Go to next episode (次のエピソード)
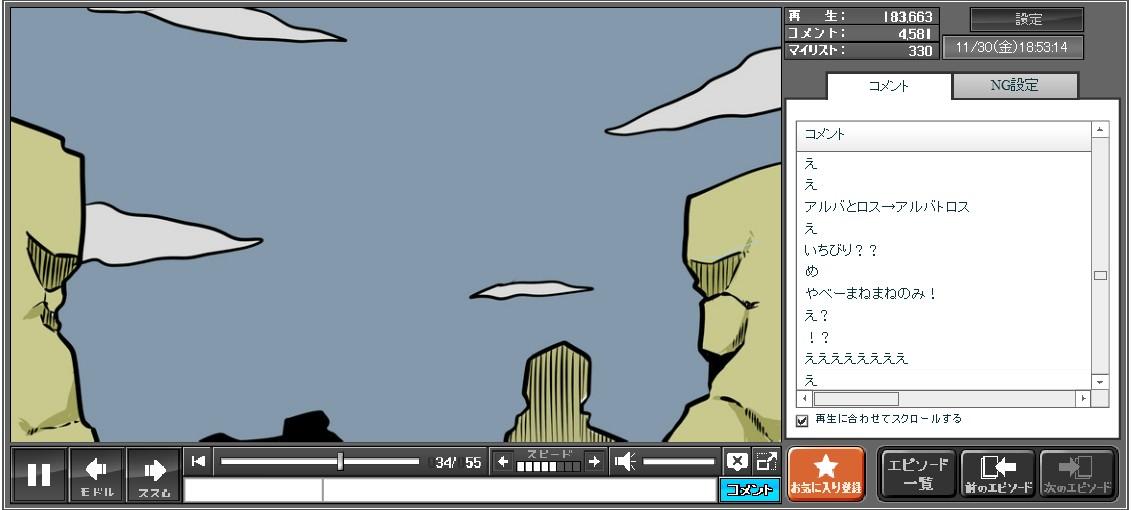The height and width of the screenshot is (510, 1131). tap(1078, 474)
